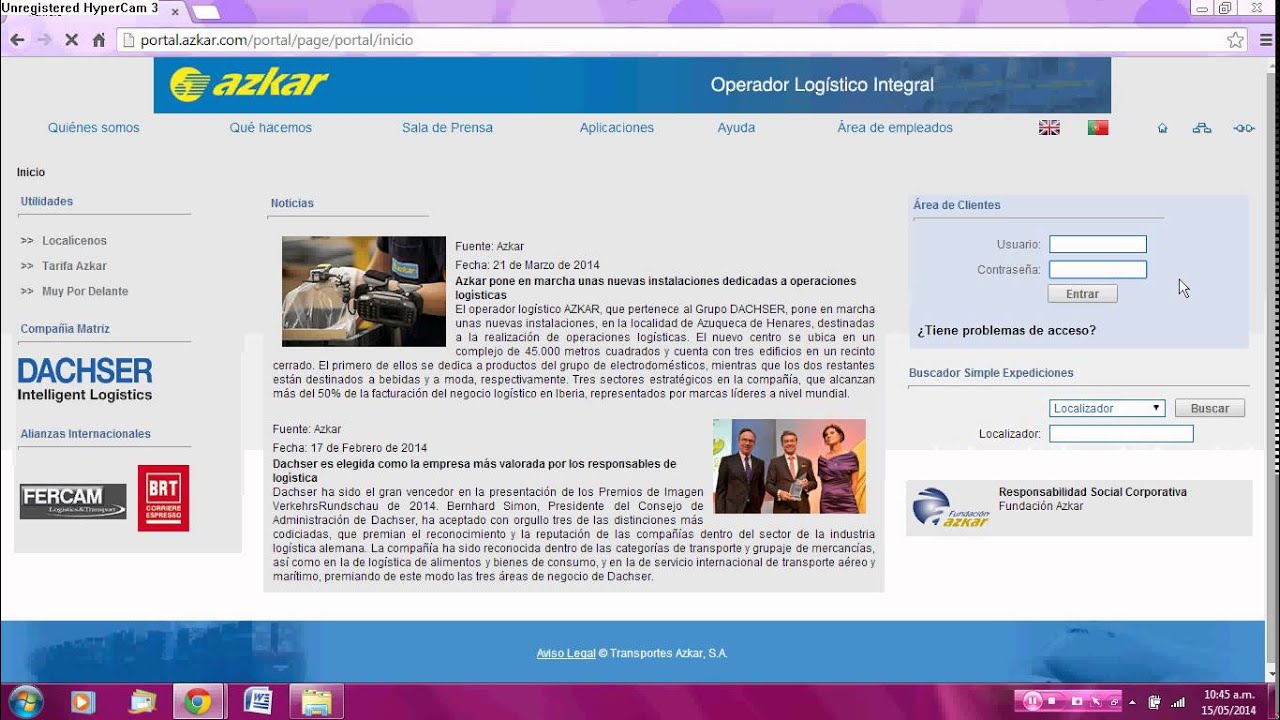Click the Azkar logo in the banner
This screenshot has width=1280, height=720.
[249, 85]
